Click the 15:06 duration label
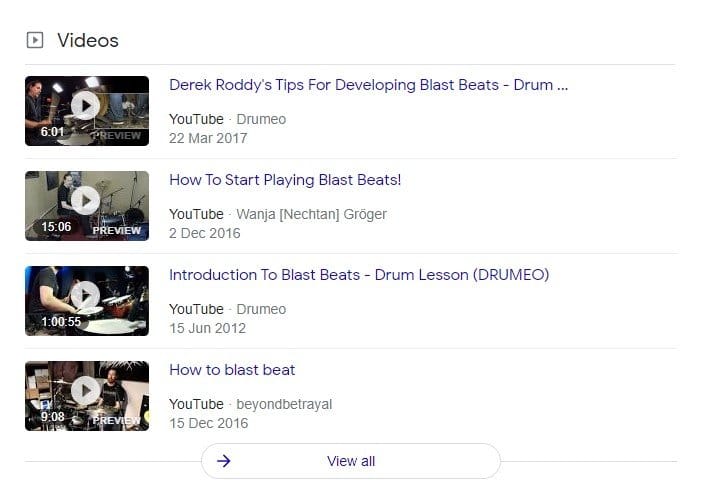The height and width of the screenshot is (500, 703). click(56, 227)
